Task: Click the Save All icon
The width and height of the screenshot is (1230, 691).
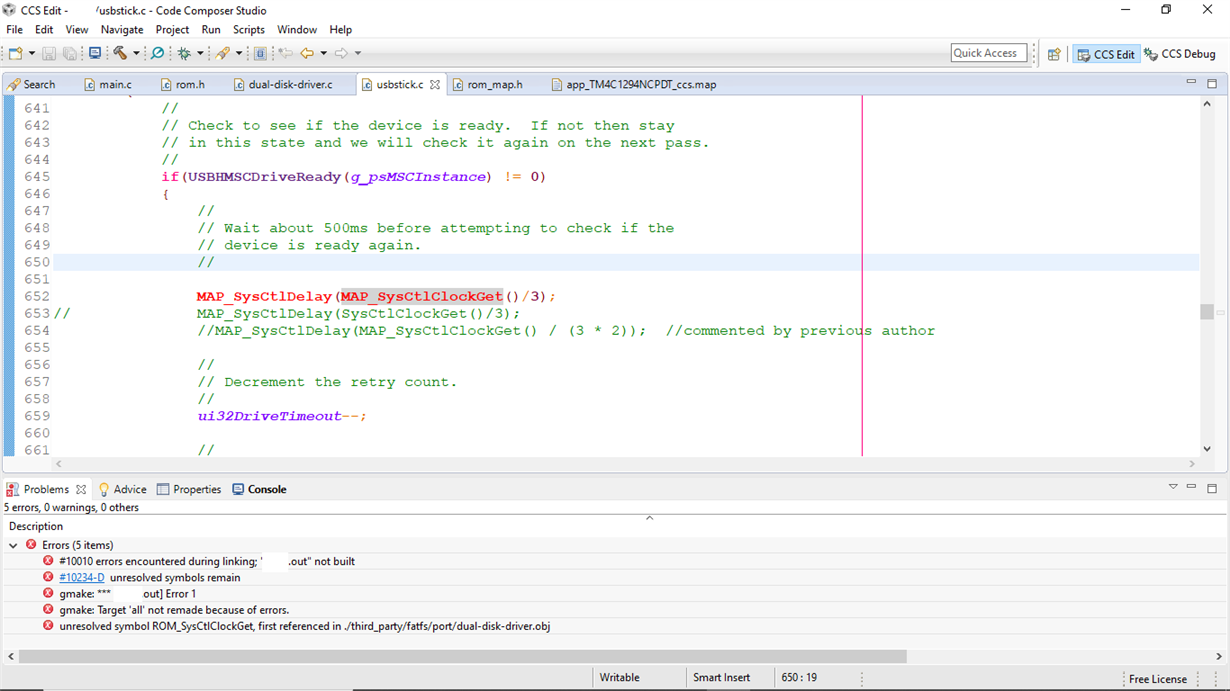Action: click(x=70, y=53)
